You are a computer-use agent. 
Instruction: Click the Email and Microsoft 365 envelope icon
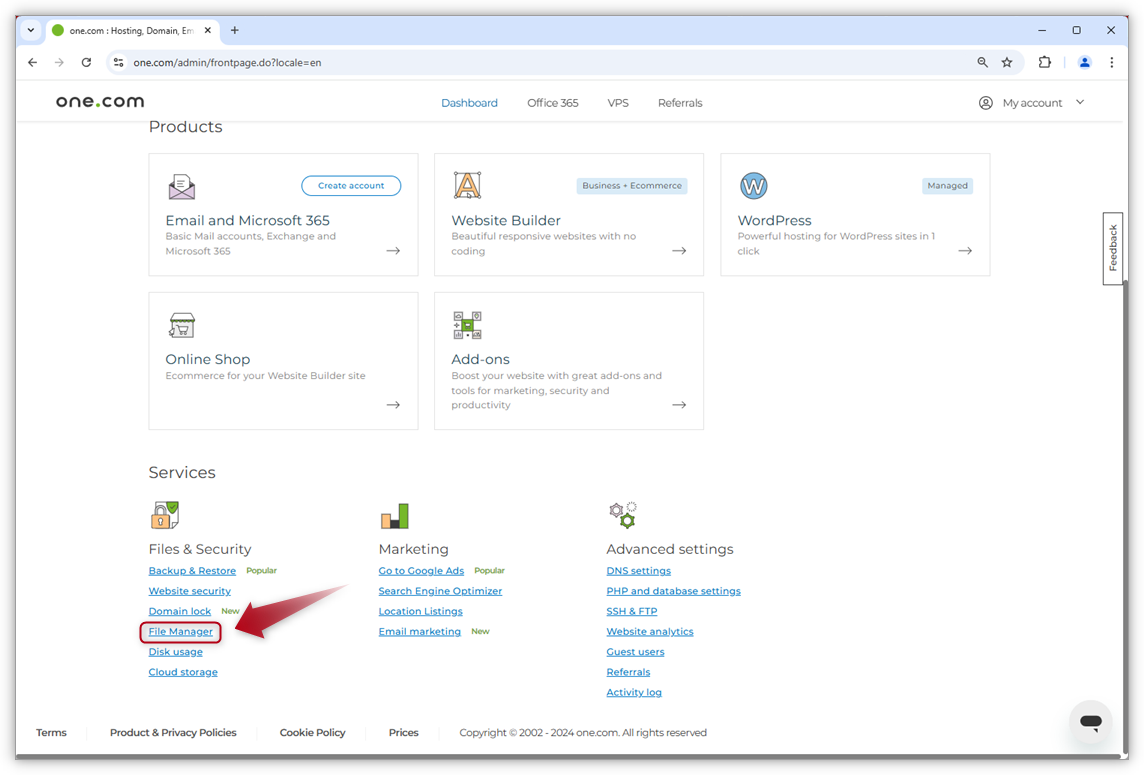182,186
